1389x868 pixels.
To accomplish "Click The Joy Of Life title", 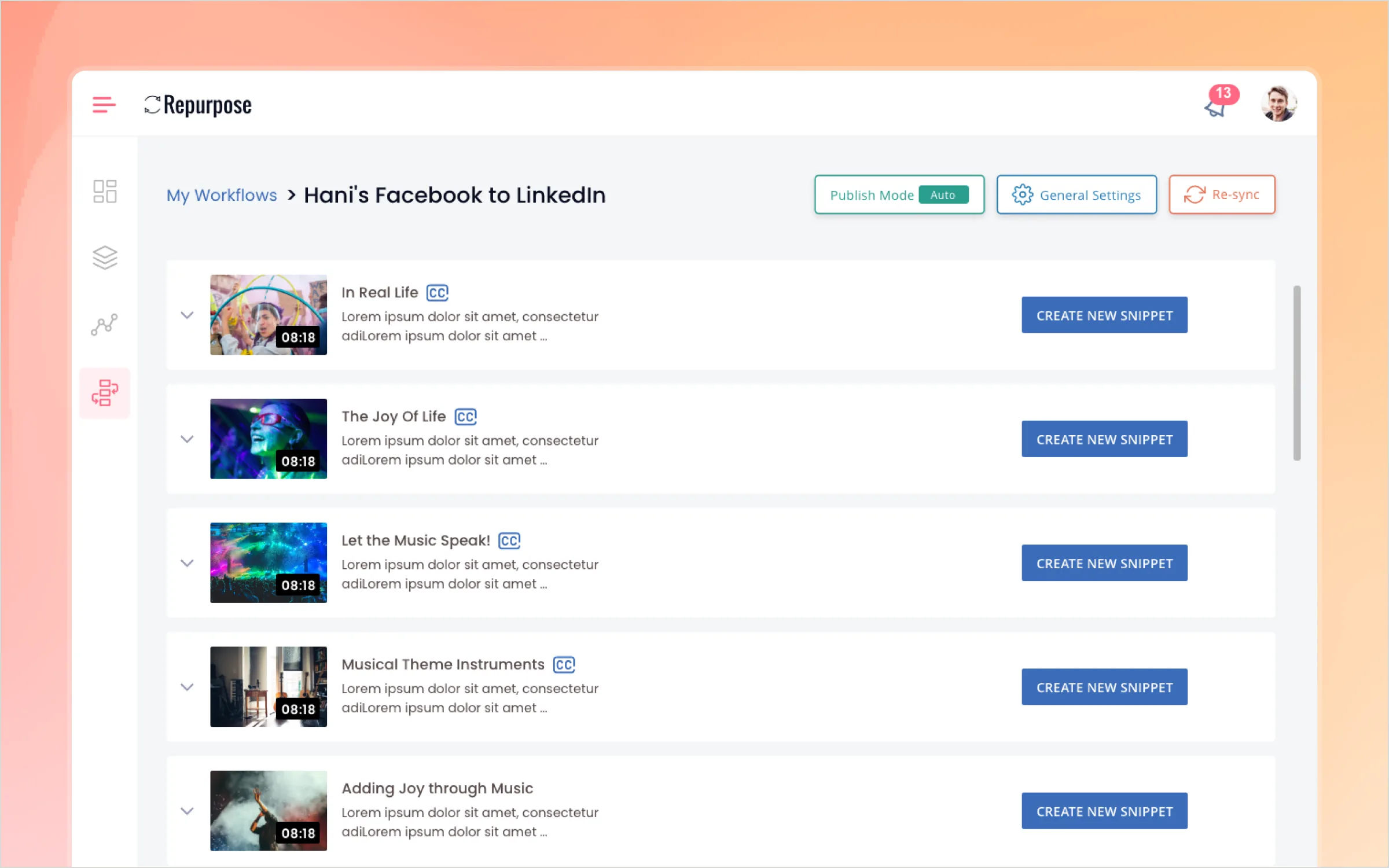I will tap(394, 417).
